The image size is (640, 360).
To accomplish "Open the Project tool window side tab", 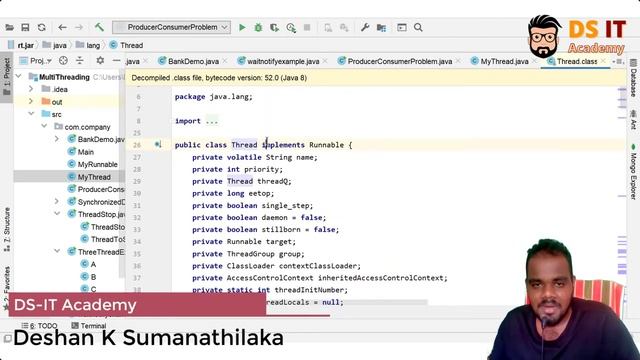I will (x=7, y=76).
